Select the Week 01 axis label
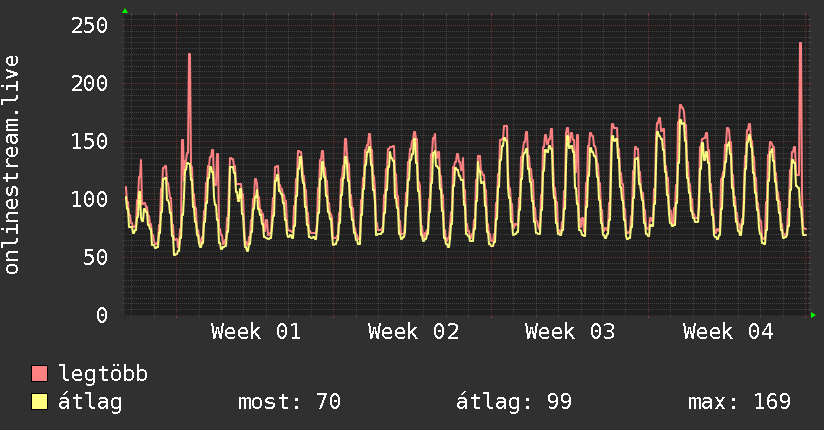This screenshot has width=824, height=430. point(256,332)
